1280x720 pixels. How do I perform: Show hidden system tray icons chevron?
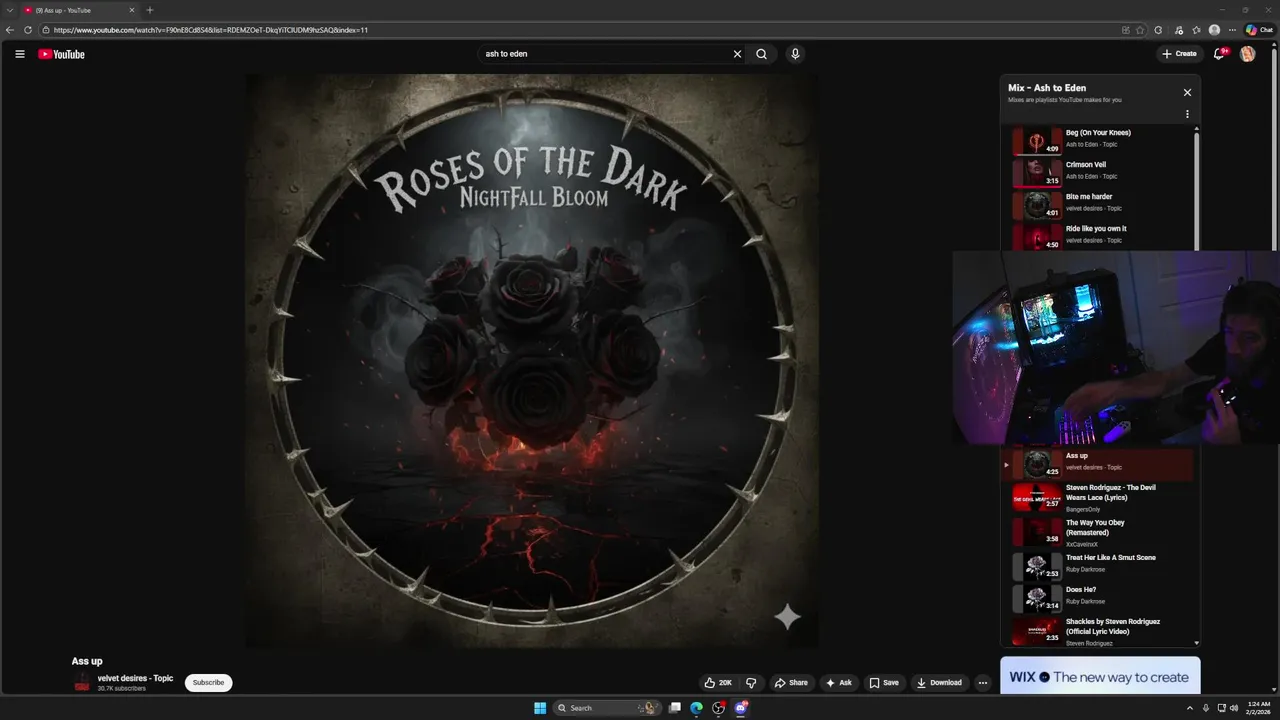[x=1191, y=708]
